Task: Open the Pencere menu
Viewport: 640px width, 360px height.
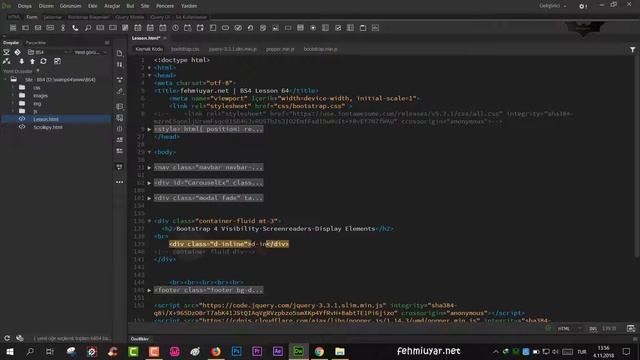Action: [165, 6]
